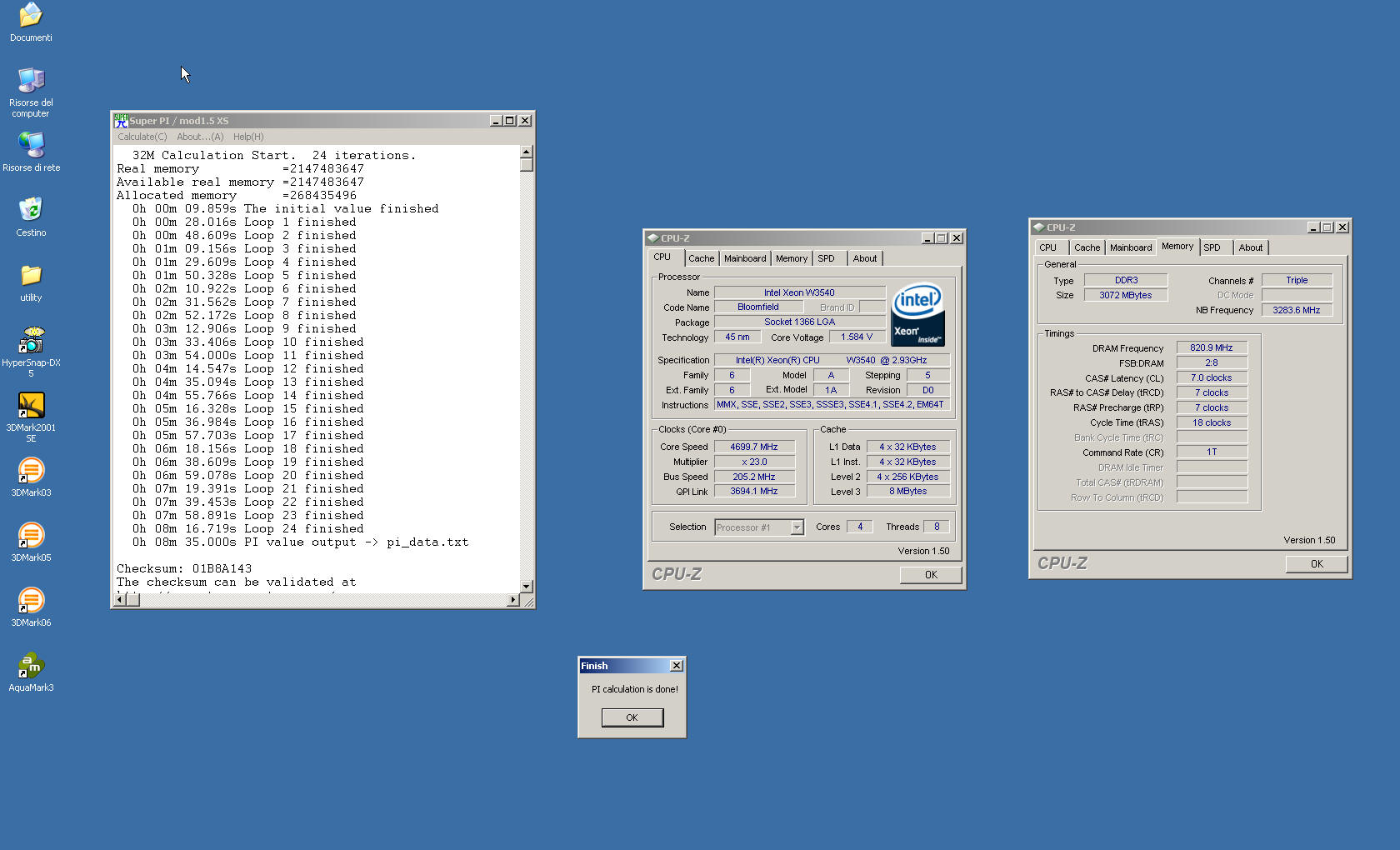Screen dimensions: 1400x850
Task: Maximize the Super PI window
Action: [x=510, y=121]
